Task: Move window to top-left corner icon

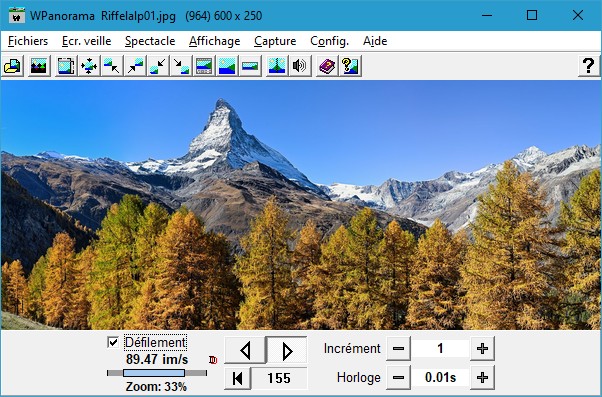Action: 112,66
